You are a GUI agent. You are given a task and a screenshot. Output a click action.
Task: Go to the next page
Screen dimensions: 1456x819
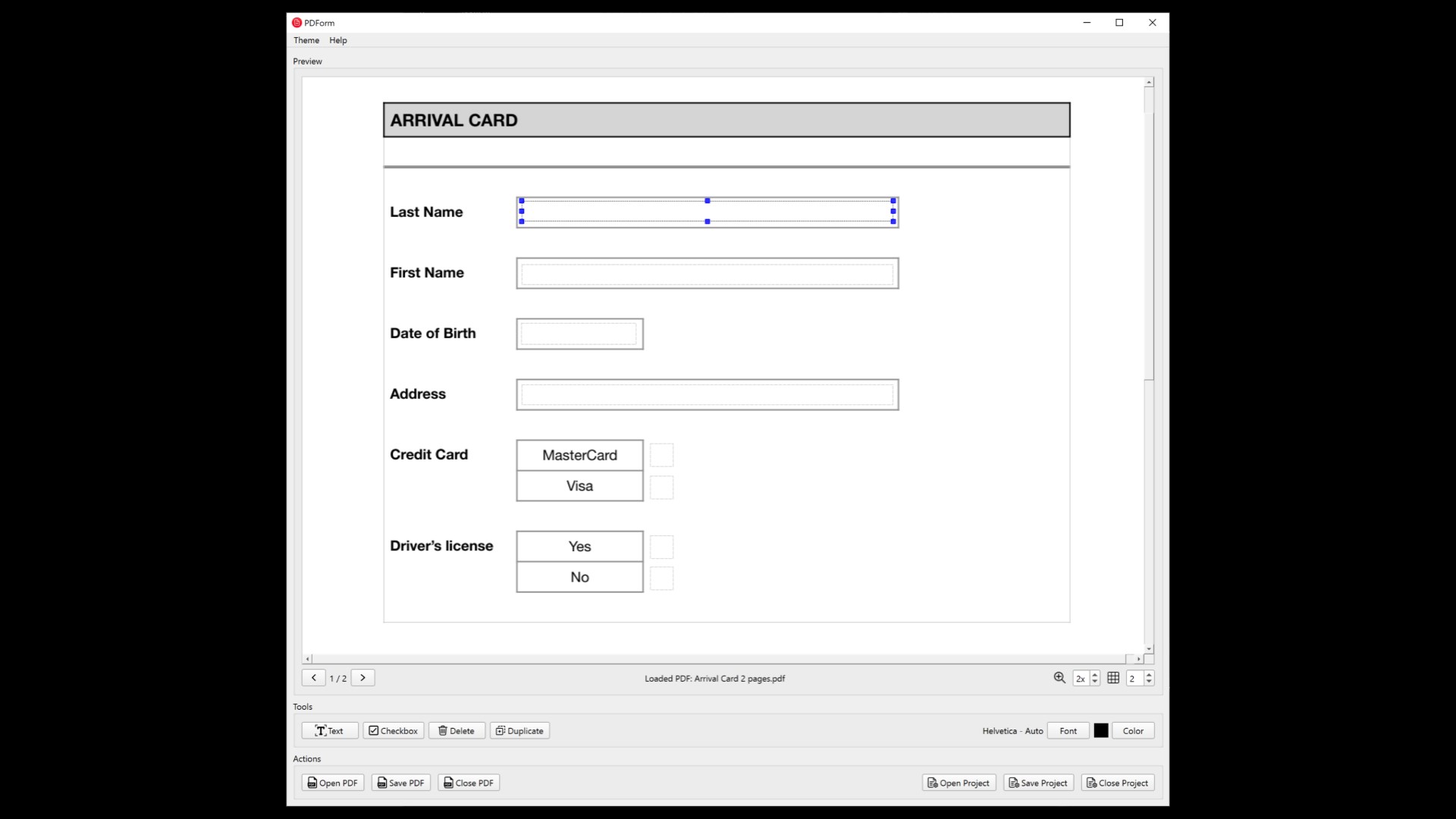pyautogui.click(x=362, y=678)
